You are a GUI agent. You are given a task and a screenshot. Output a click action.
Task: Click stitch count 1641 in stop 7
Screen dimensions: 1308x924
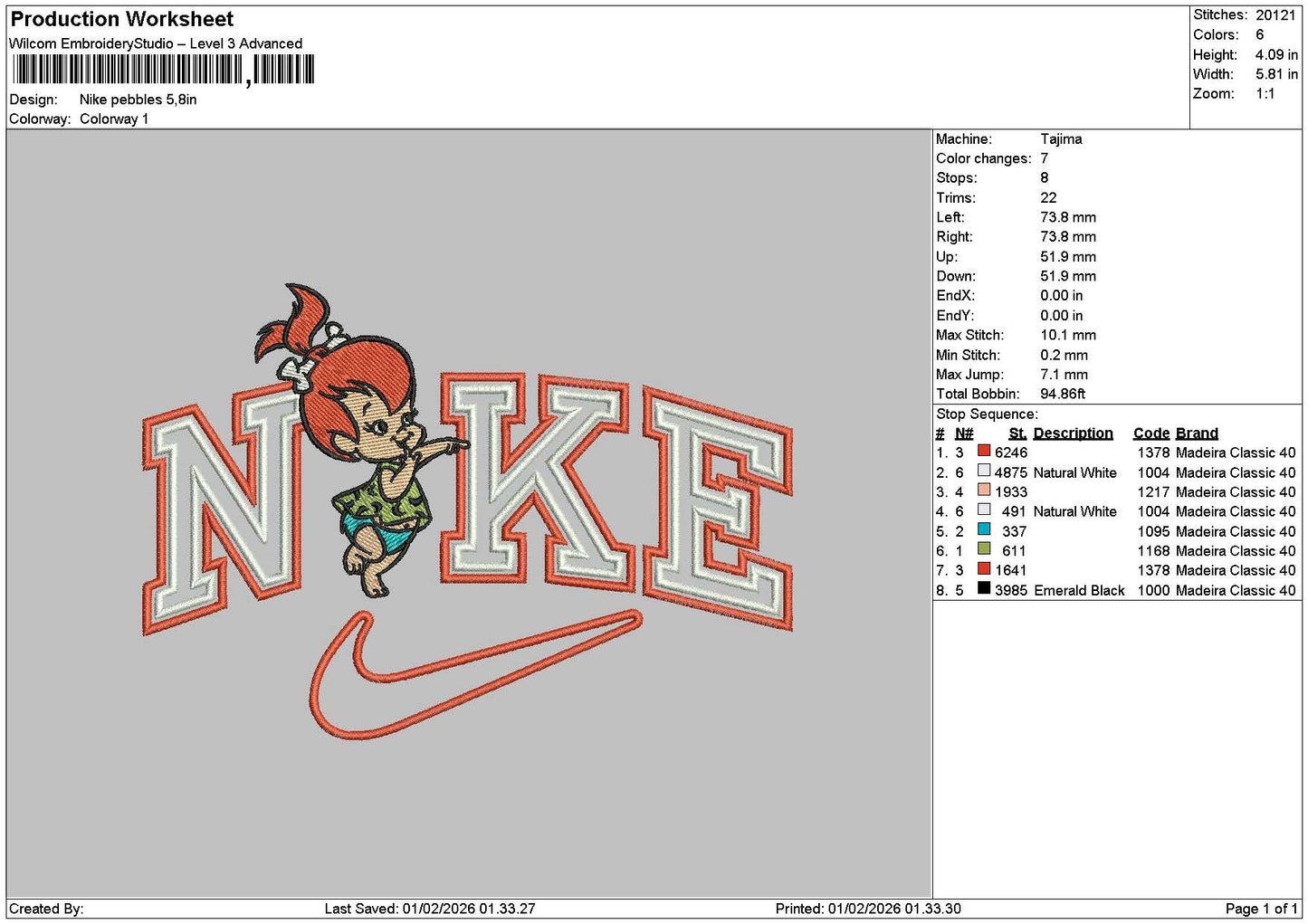click(1011, 570)
